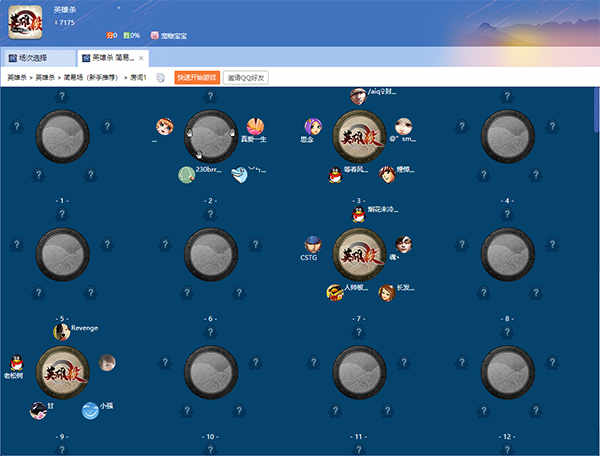
Task: Click the active 英雄杀 table 3 center emblem
Action: 359,137
